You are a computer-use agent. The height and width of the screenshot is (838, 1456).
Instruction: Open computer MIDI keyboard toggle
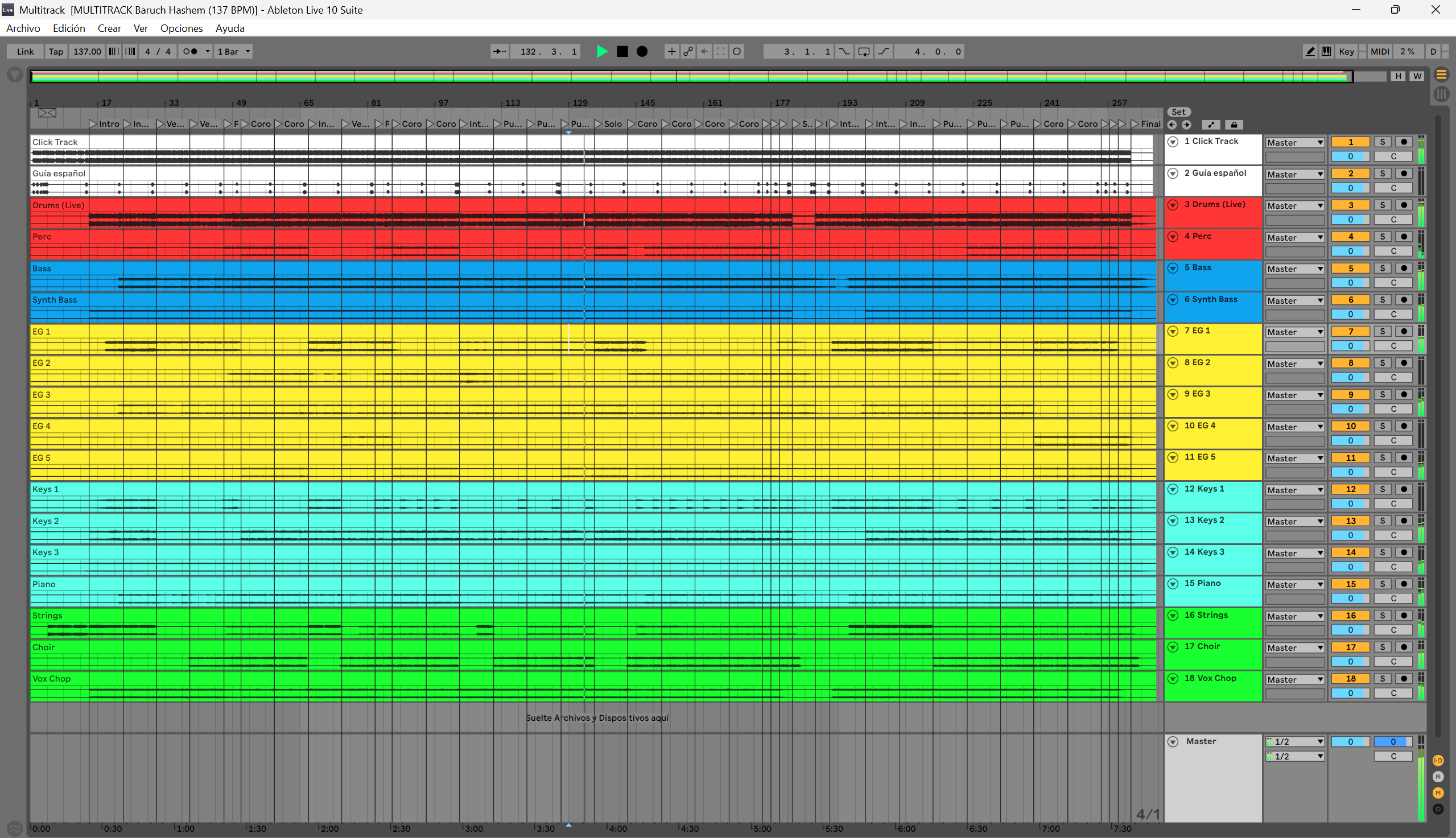(1326, 52)
